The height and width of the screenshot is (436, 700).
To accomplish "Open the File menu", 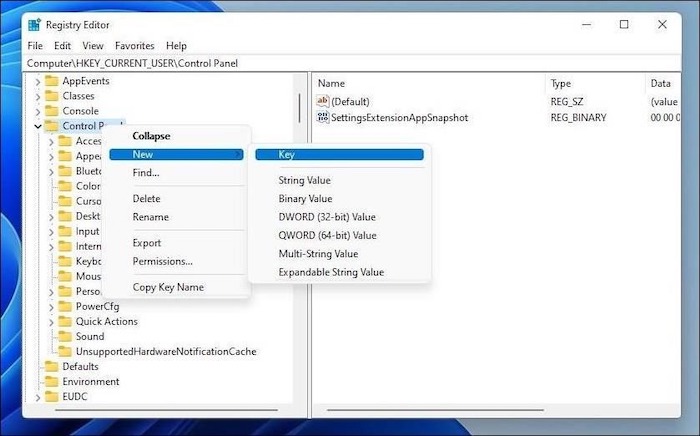I will click(35, 46).
